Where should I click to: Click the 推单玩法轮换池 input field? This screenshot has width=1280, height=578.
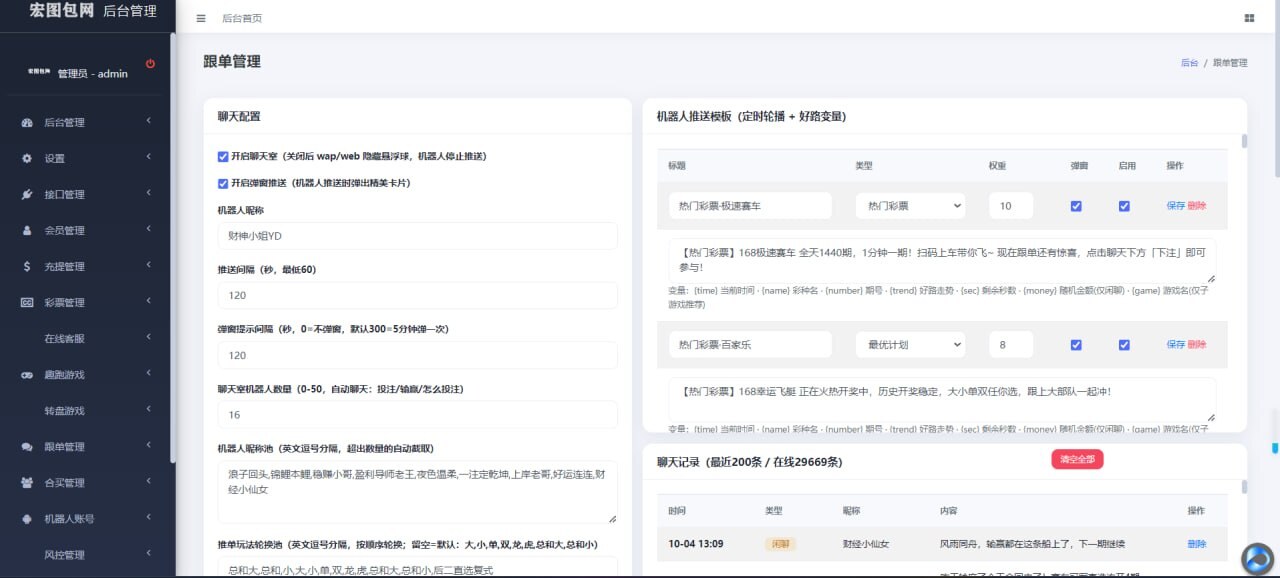point(417,567)
